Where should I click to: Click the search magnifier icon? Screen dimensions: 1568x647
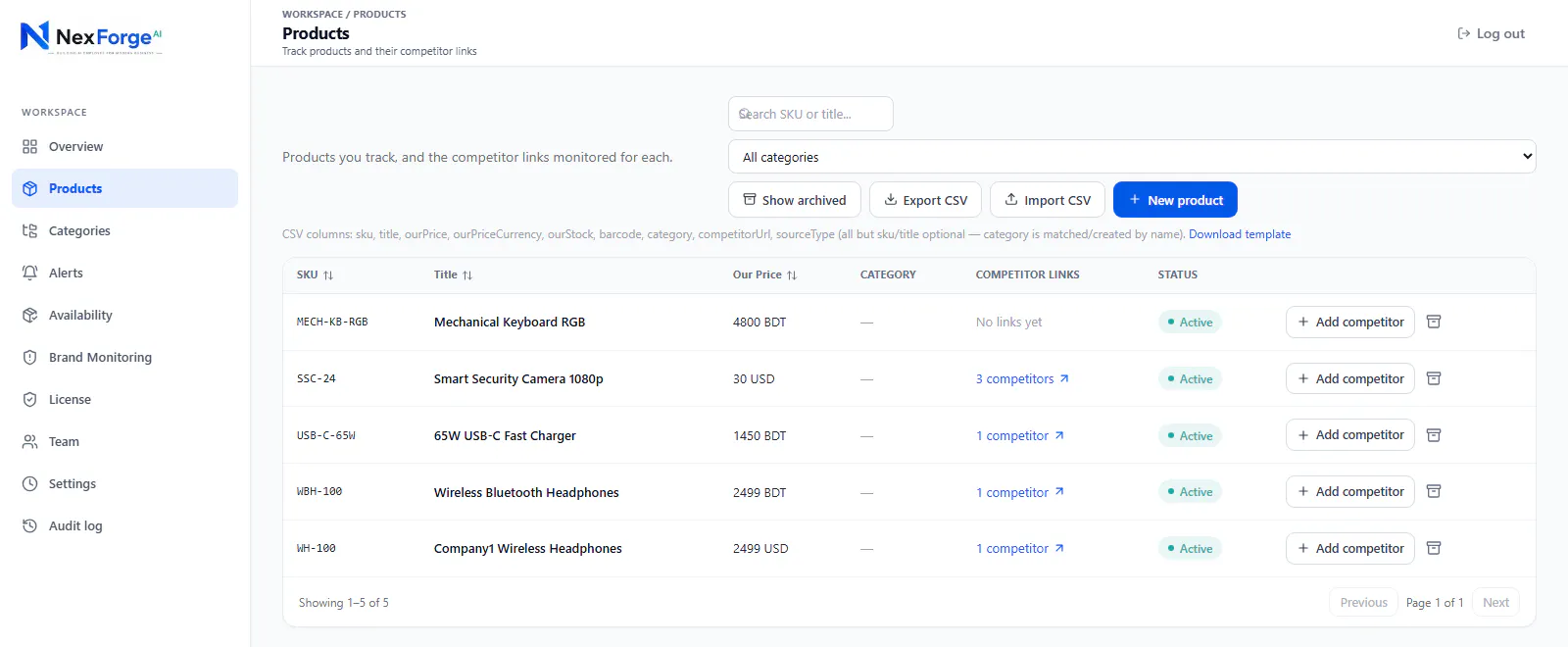(x=745, y=114)
